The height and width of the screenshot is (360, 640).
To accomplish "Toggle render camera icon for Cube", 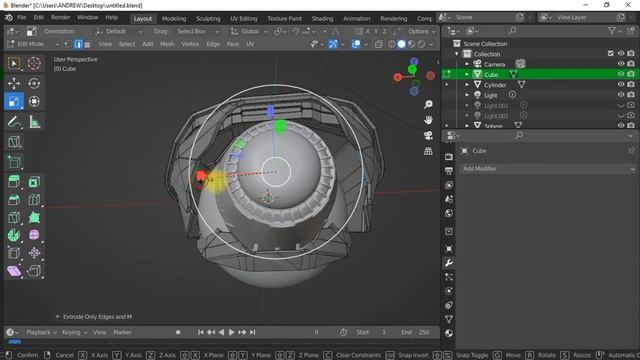I will click(631, 74).
